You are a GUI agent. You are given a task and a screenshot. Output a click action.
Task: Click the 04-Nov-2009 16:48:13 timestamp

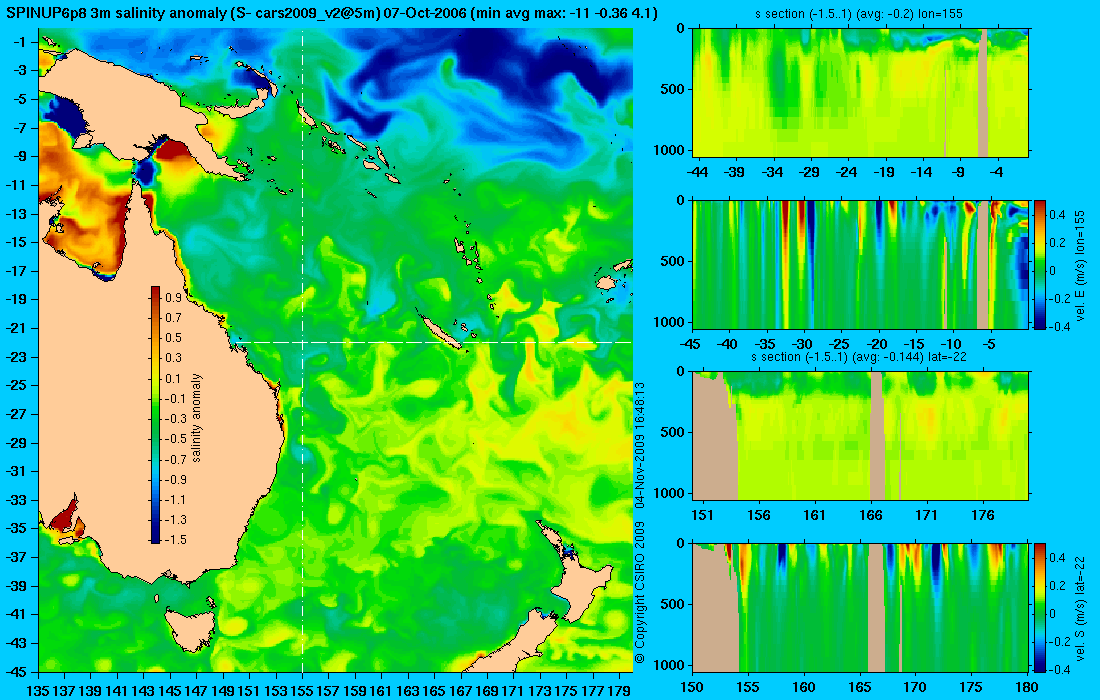(639, 445)
